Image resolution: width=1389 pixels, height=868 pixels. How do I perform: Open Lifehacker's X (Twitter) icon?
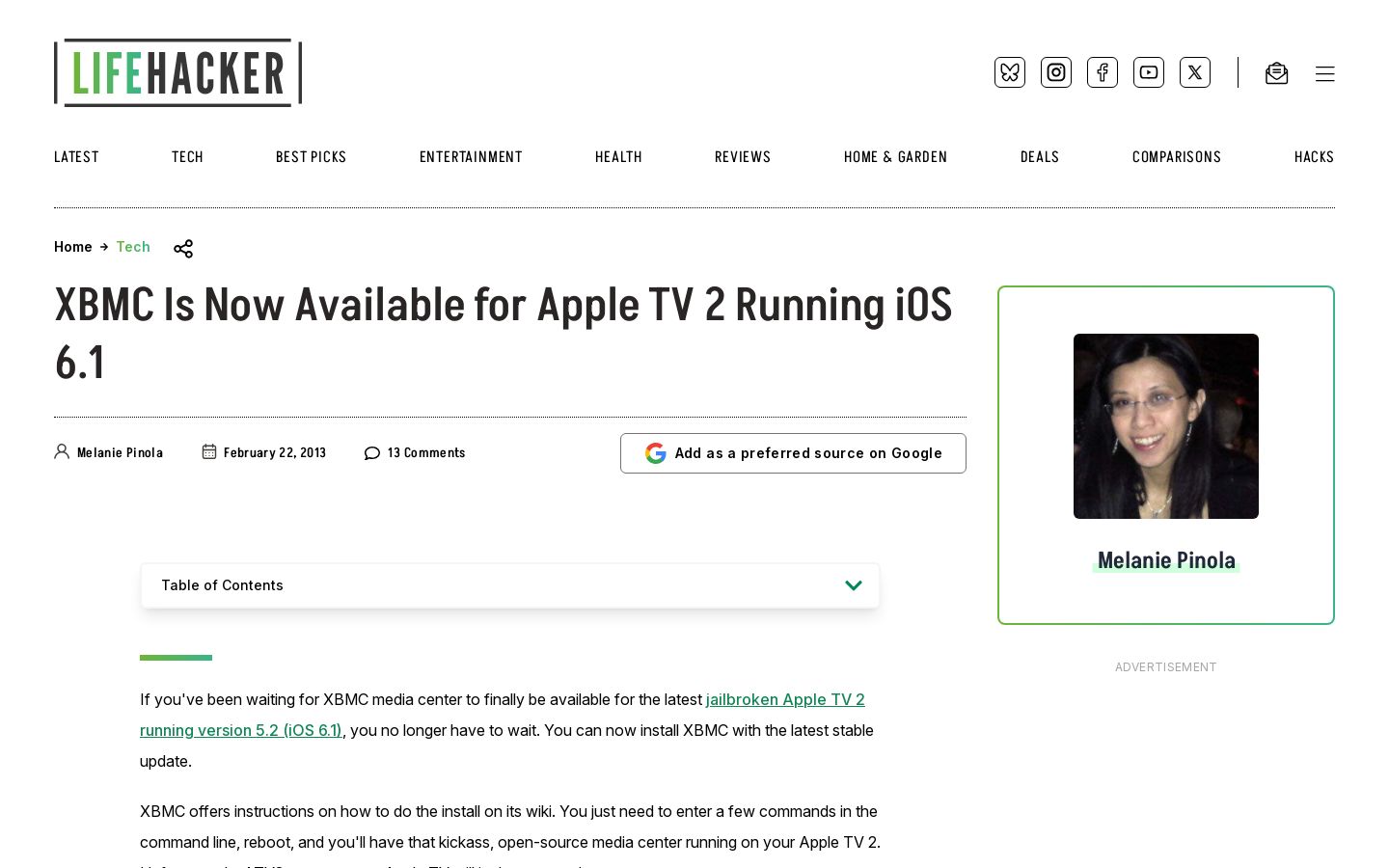tap(1195, 72)
